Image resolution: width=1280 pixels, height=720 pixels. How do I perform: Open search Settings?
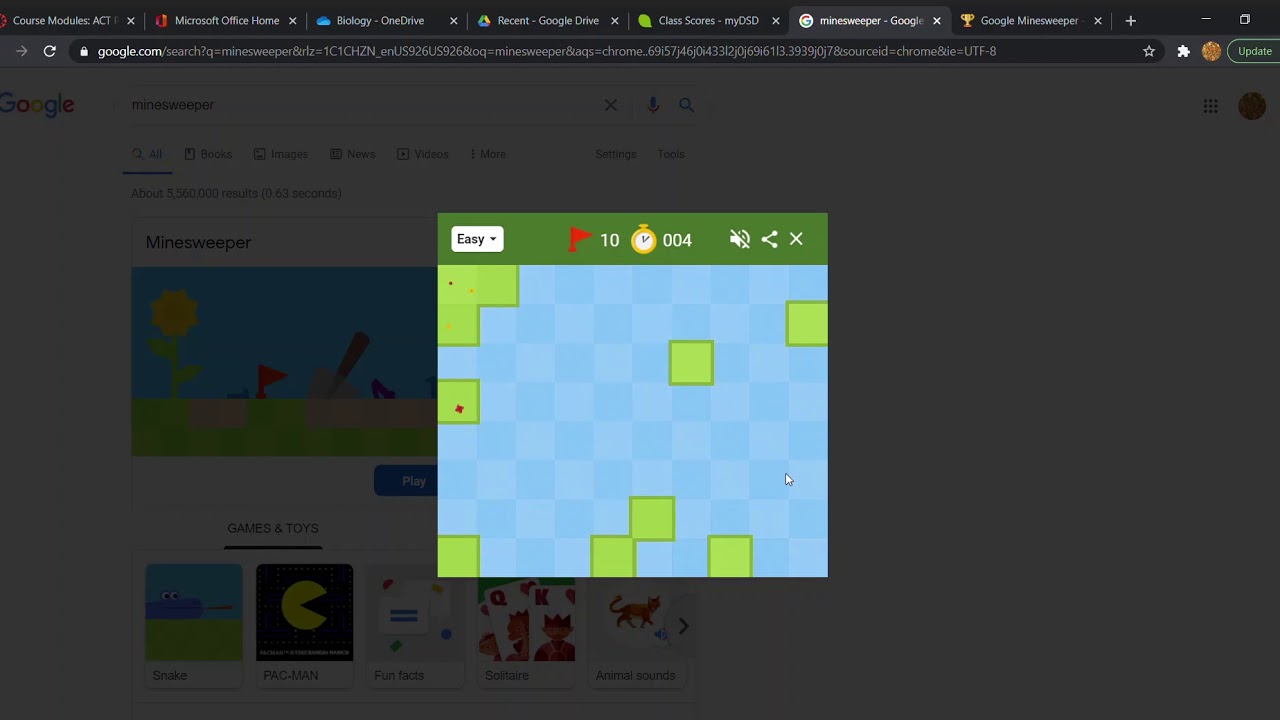(616, 154)
